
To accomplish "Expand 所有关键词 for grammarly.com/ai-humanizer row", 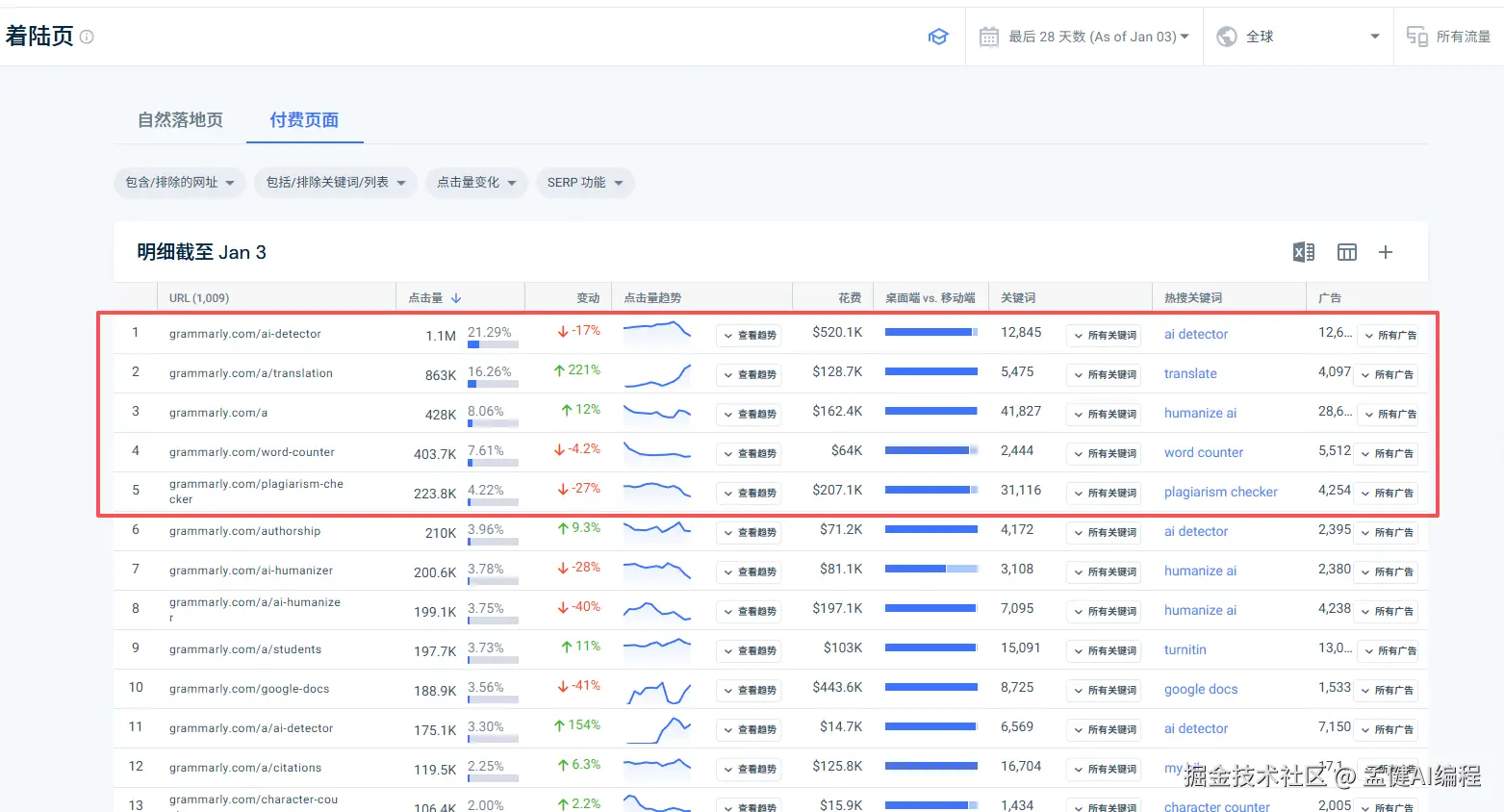I will [x=1104, y=571].
